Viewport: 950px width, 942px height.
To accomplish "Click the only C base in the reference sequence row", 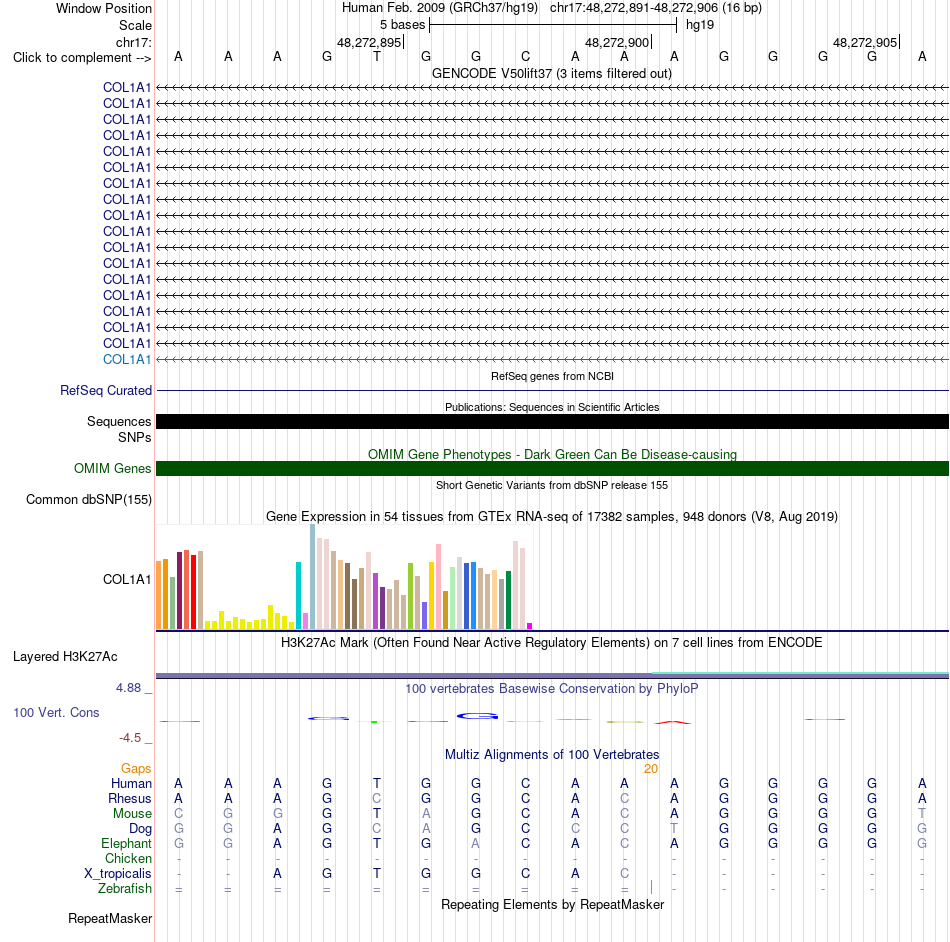I will click(525, 56).
